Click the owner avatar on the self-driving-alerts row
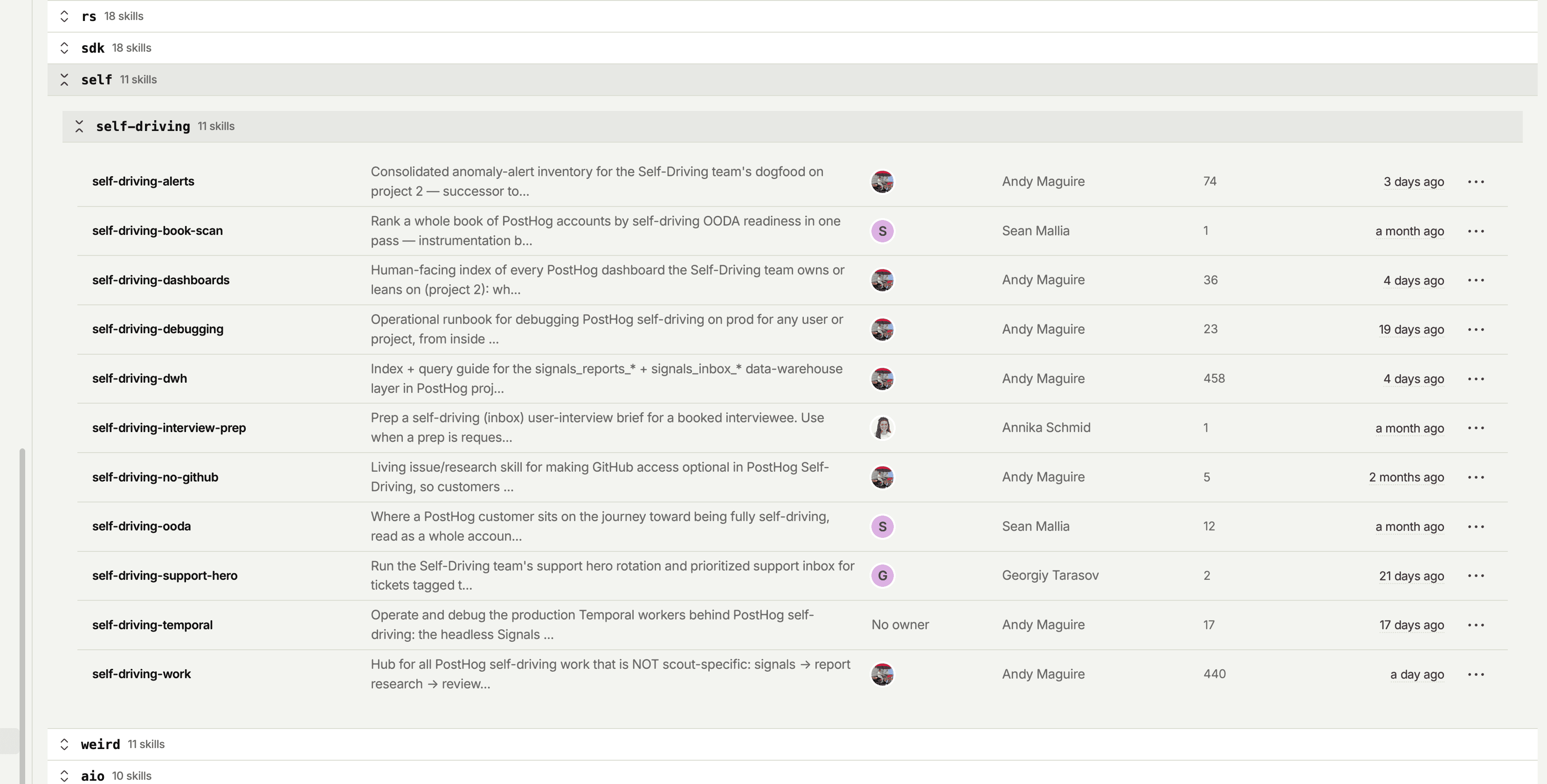The image size is (1547, 784). click(x=882, y=181)
